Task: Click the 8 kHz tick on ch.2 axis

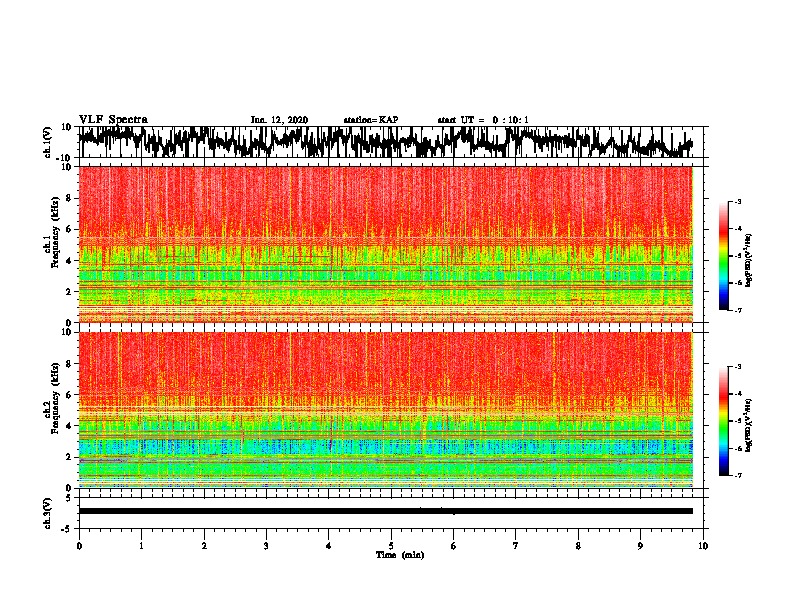Action: 69,364
